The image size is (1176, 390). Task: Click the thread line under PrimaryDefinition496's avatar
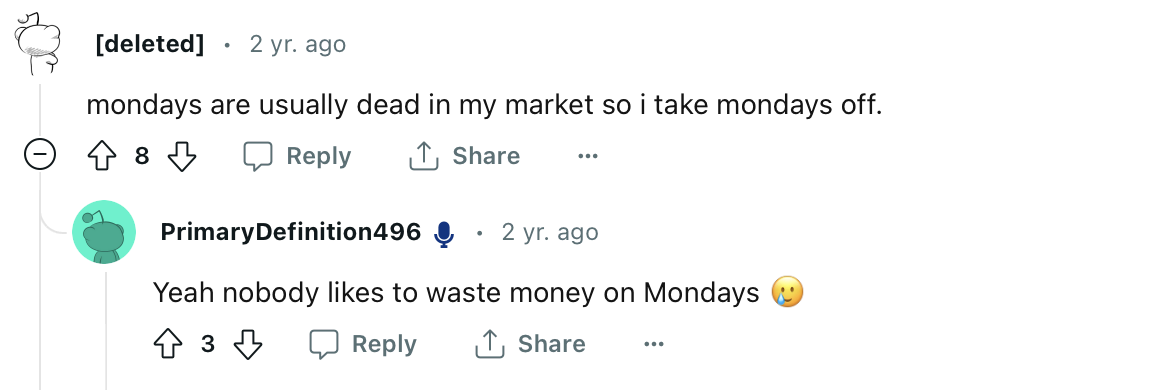[106, 330]
